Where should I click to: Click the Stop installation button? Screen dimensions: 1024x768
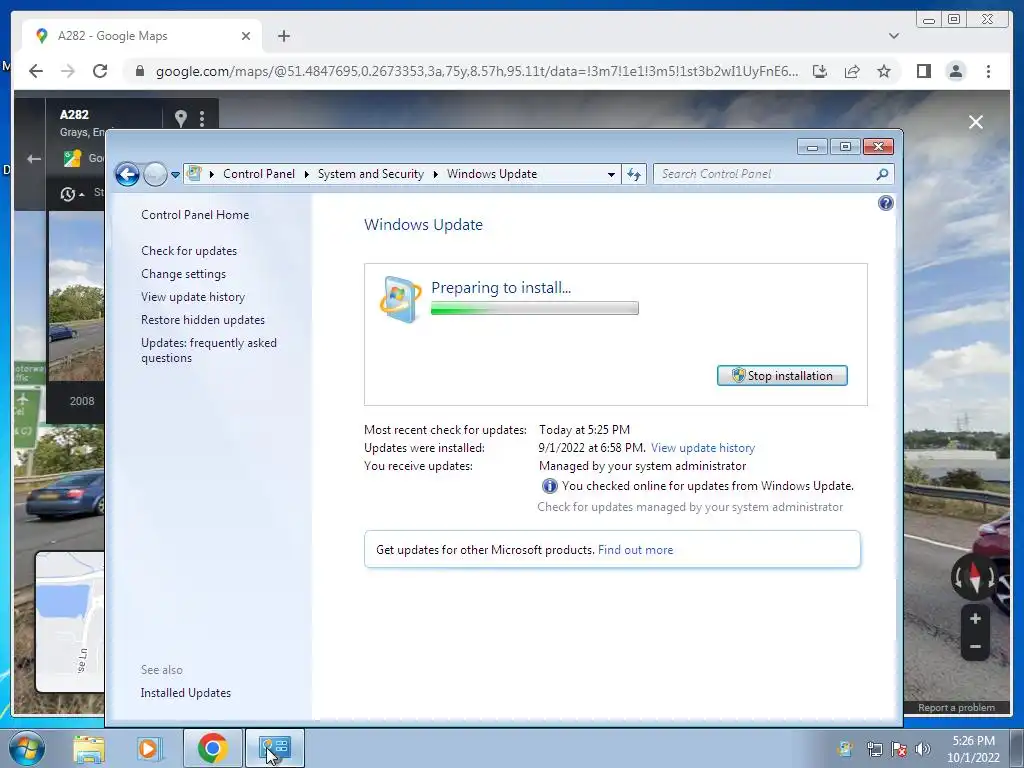pyautogui.click(x=782, y=376)
